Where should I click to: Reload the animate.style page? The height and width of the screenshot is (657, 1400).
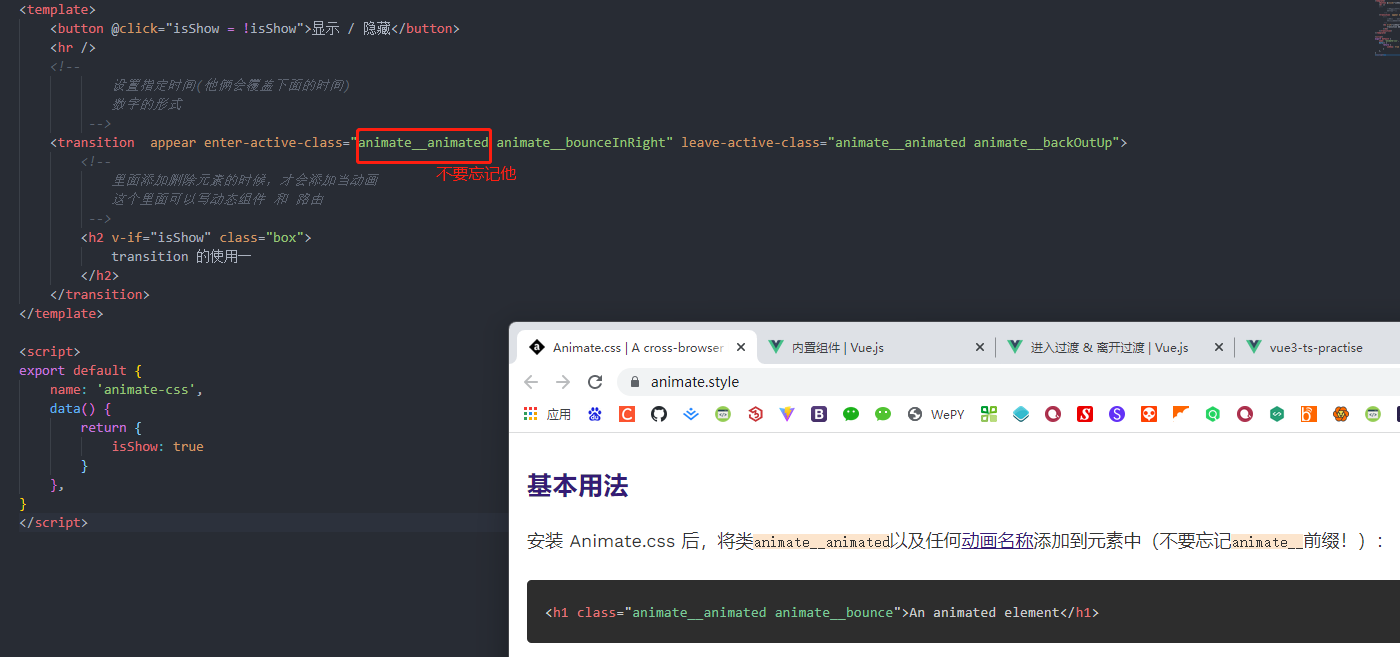595,382
